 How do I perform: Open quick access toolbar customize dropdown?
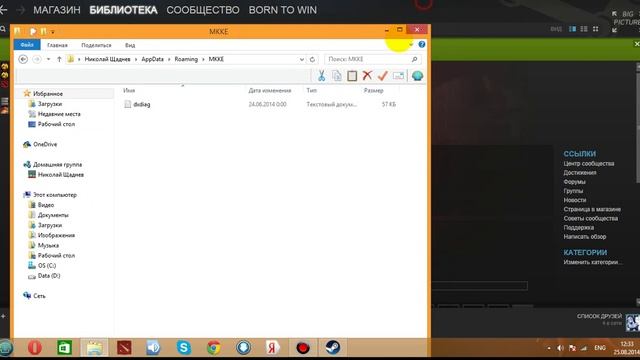pos(53,31)
